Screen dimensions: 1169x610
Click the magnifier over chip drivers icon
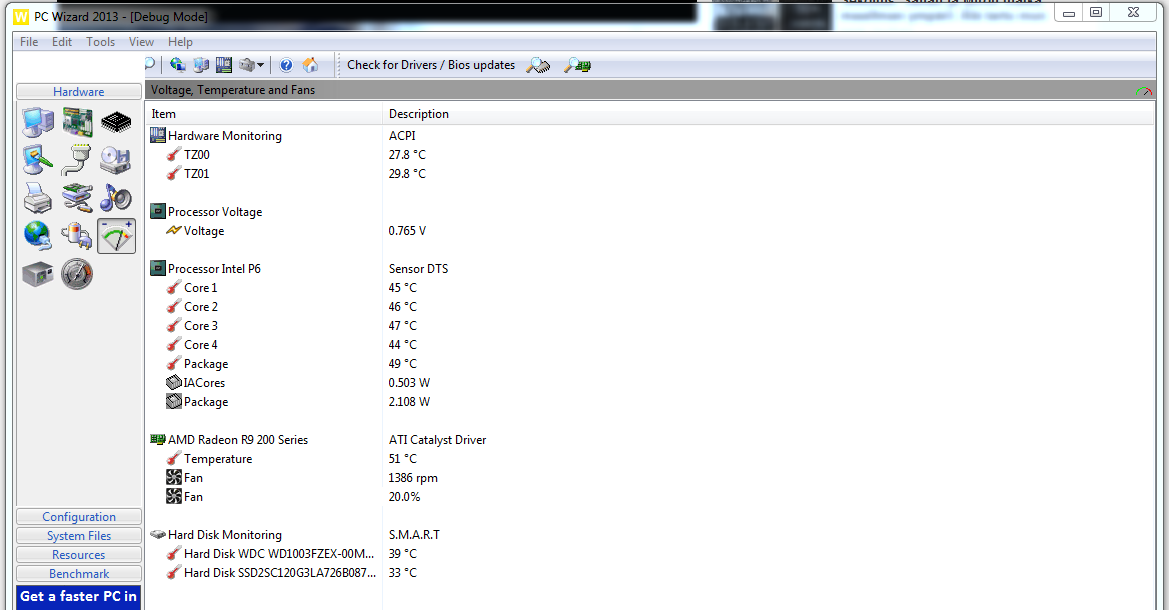click(x=538, y=66)
